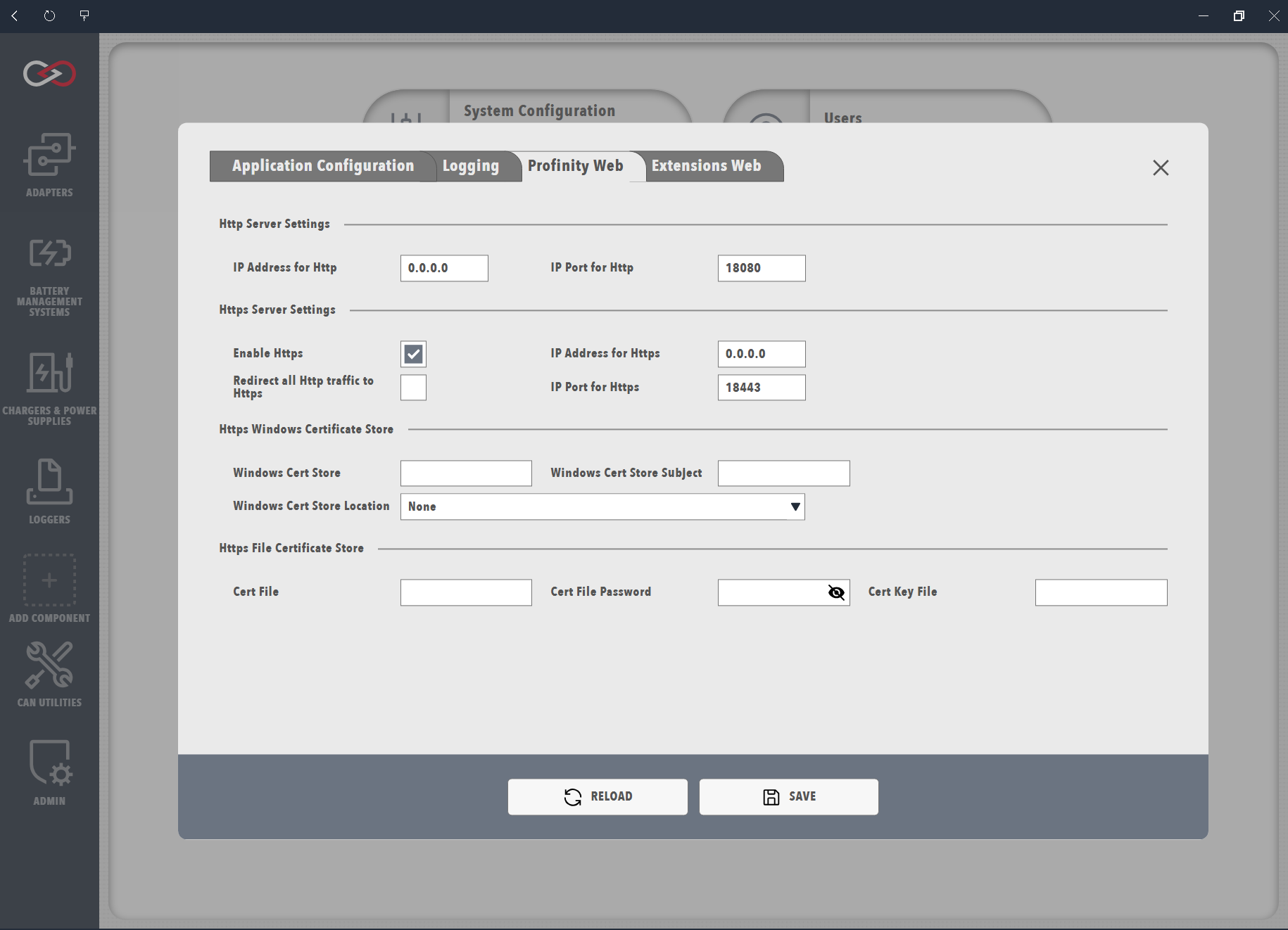Click the Windows Cert Store field
Image resolution: width=1288 pixels, height=930 pixels.
pyautogui.click(x=466, y=473)
